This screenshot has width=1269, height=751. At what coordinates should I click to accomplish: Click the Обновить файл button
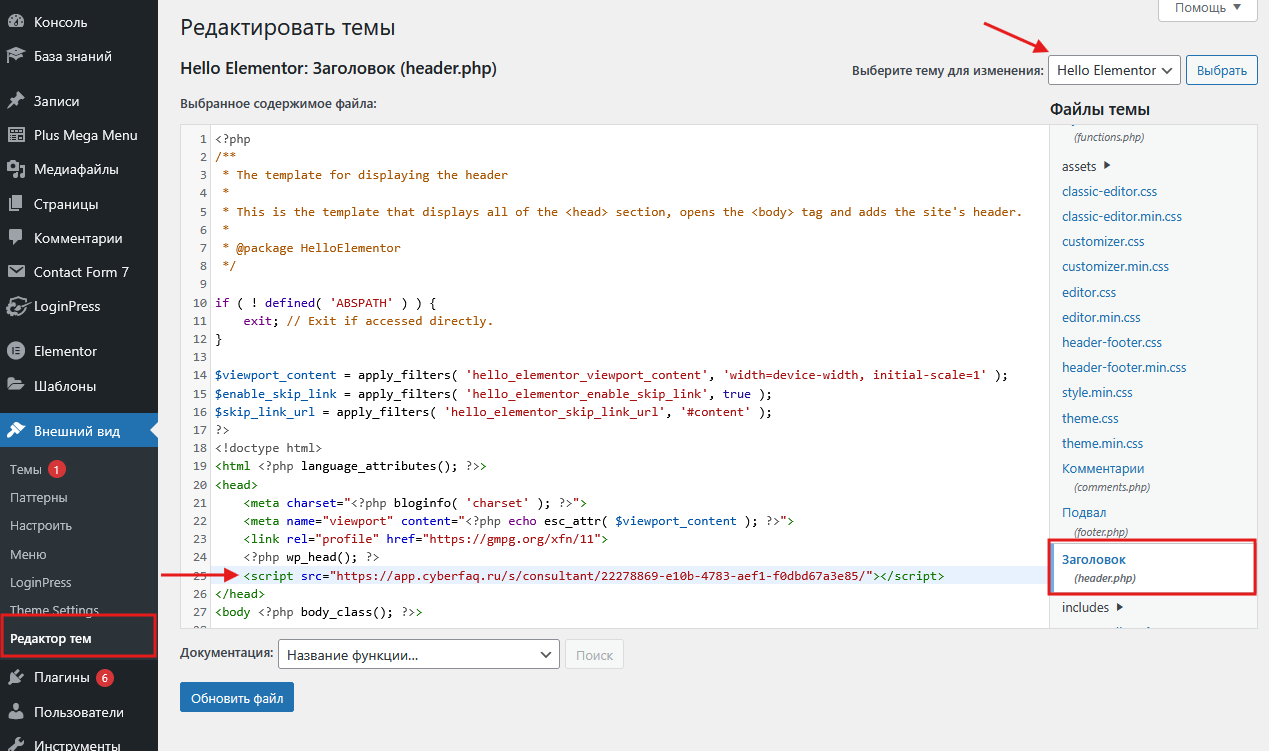[237, 697]
